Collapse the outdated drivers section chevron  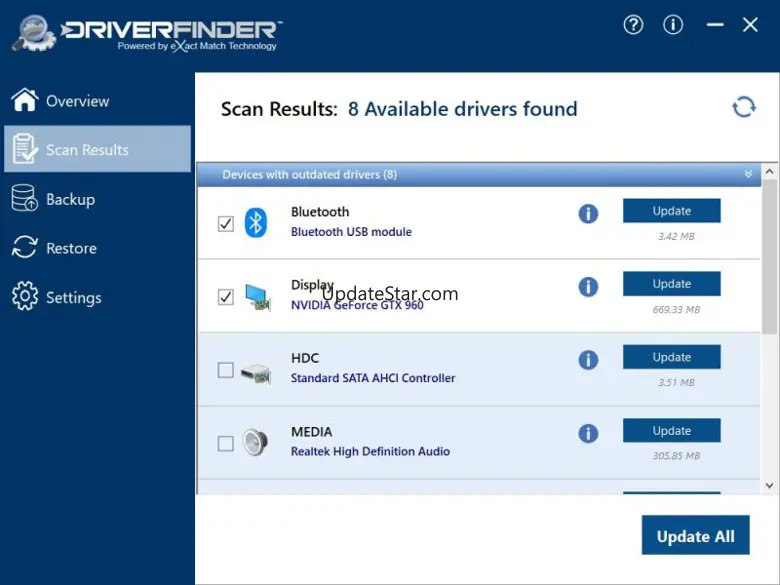pyautogui.click(x=748, y=174)
